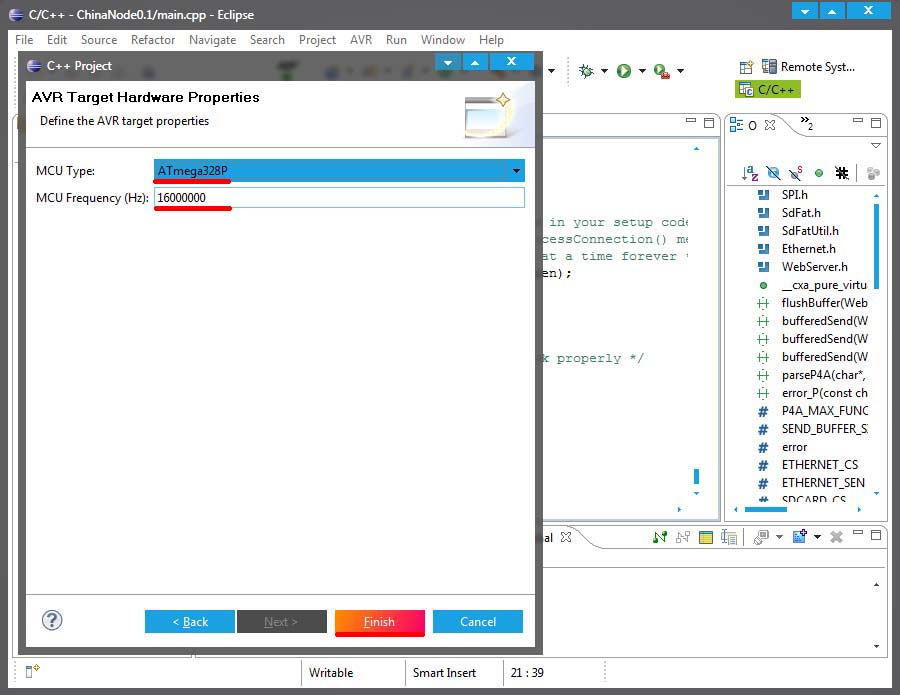Click the Run External Tools icon

coord(662,71)
